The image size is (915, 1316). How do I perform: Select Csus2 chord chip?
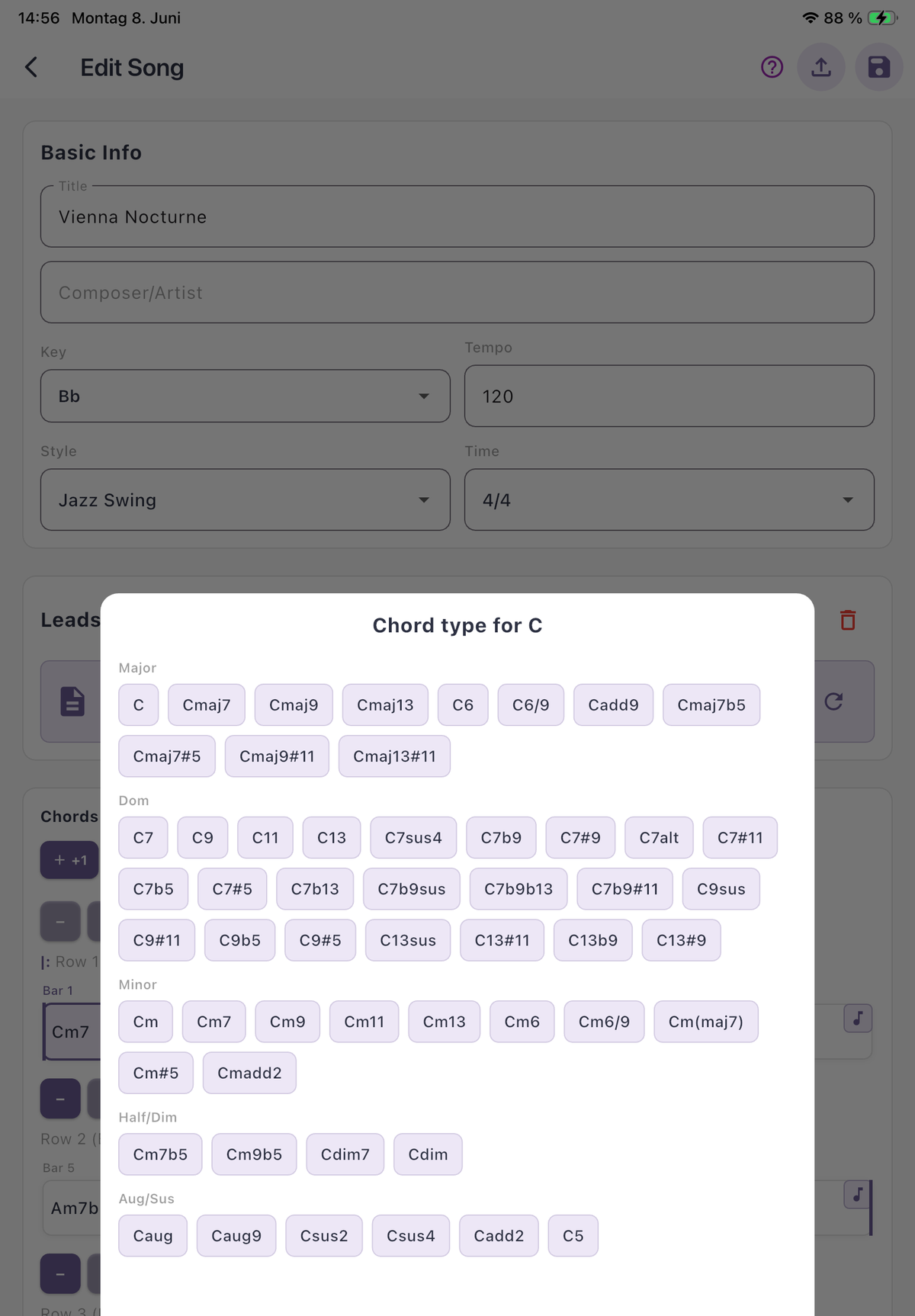(x=324, y=1236)
